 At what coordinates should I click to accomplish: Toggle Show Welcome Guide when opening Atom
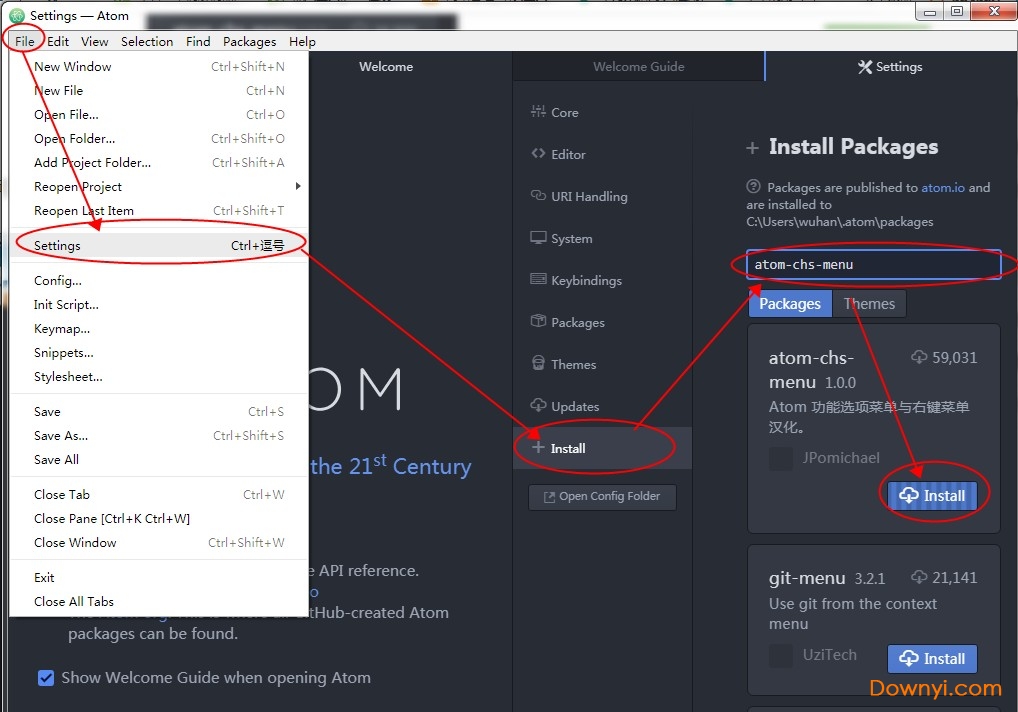click(46, 678)
